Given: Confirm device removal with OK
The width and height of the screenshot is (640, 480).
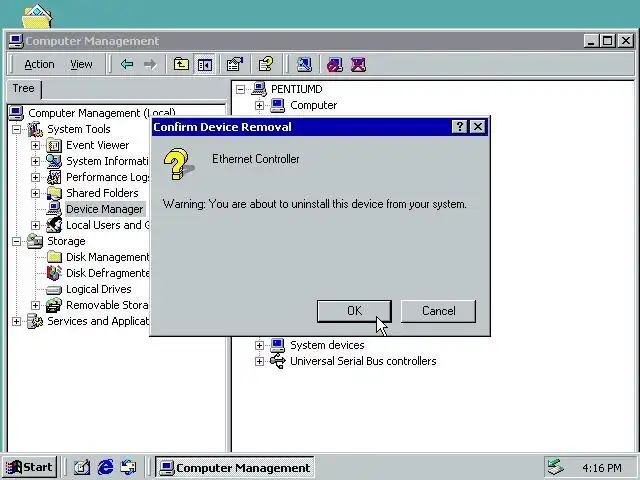Looking at the screenshot, I should point(354,311).
